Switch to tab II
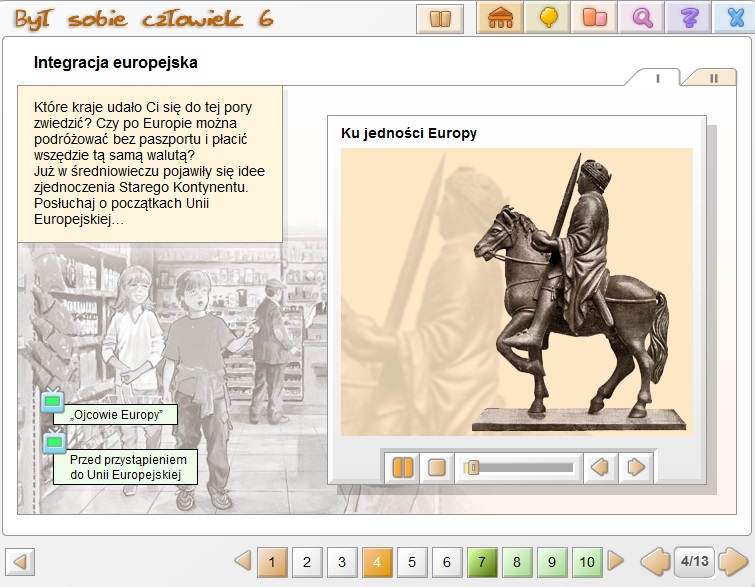755x587 pixels. click(x=714, y=78)
